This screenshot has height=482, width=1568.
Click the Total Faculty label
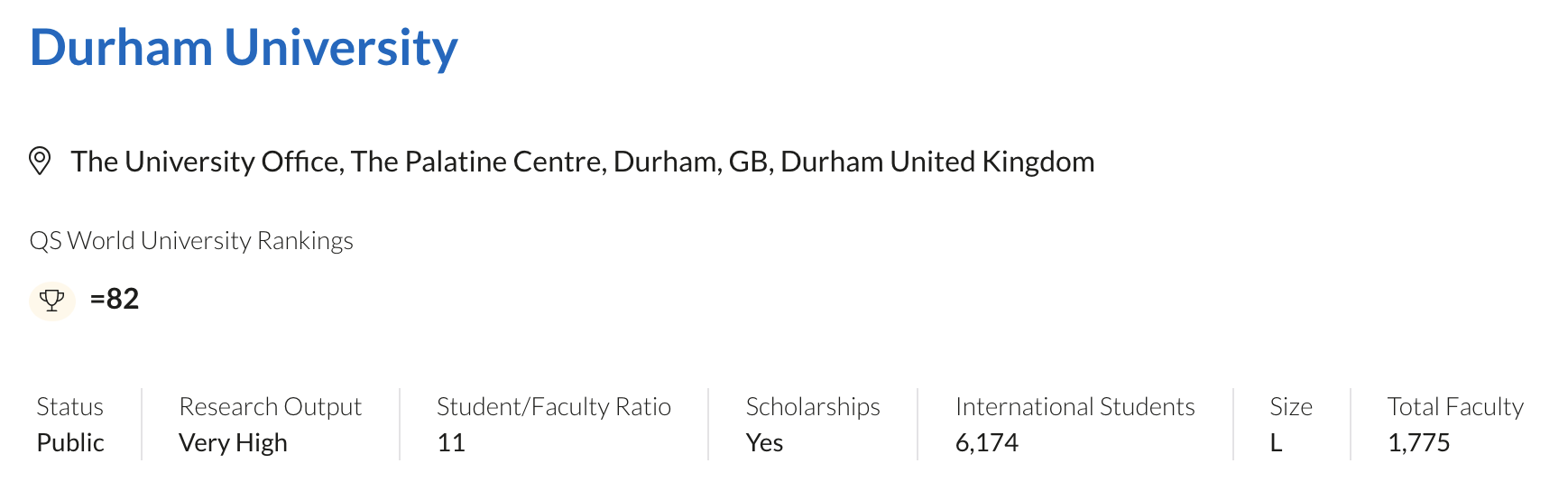coord(1454,407)
